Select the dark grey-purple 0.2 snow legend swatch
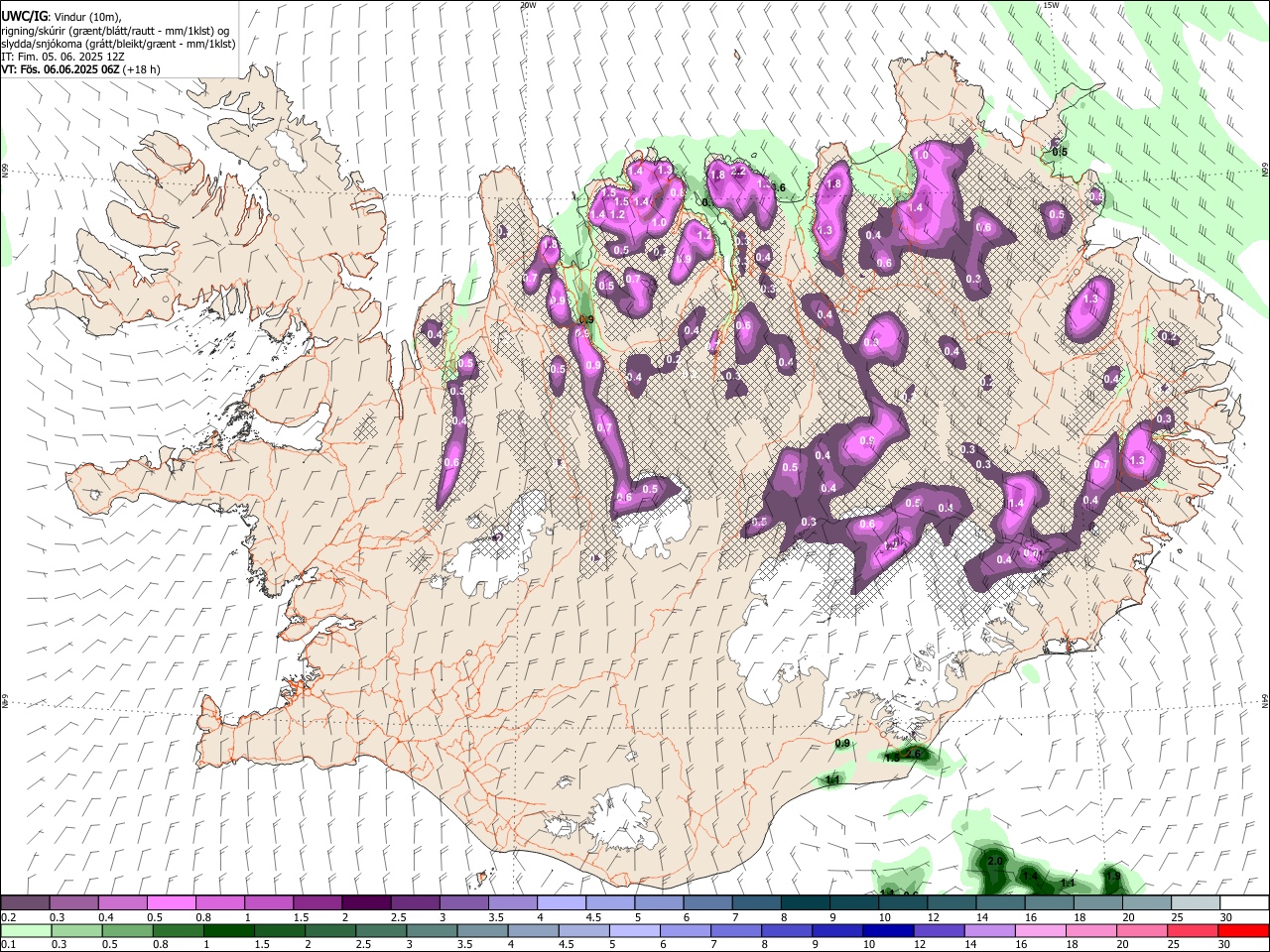Image resolution: width=1270 pixels, height=952 pixels. point(25,903)
